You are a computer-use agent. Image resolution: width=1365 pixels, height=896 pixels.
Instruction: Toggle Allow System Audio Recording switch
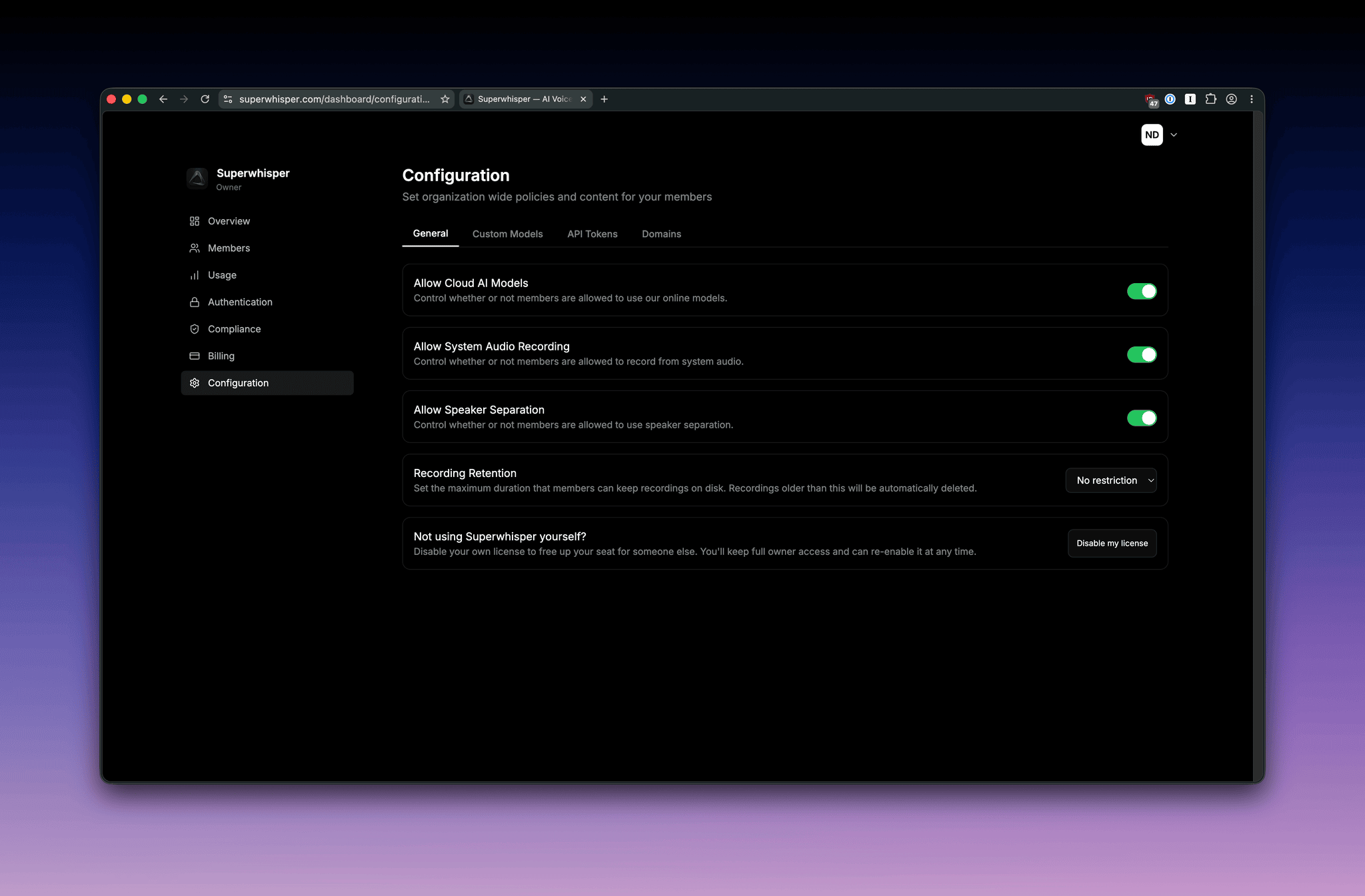(x=1142, y=354)
